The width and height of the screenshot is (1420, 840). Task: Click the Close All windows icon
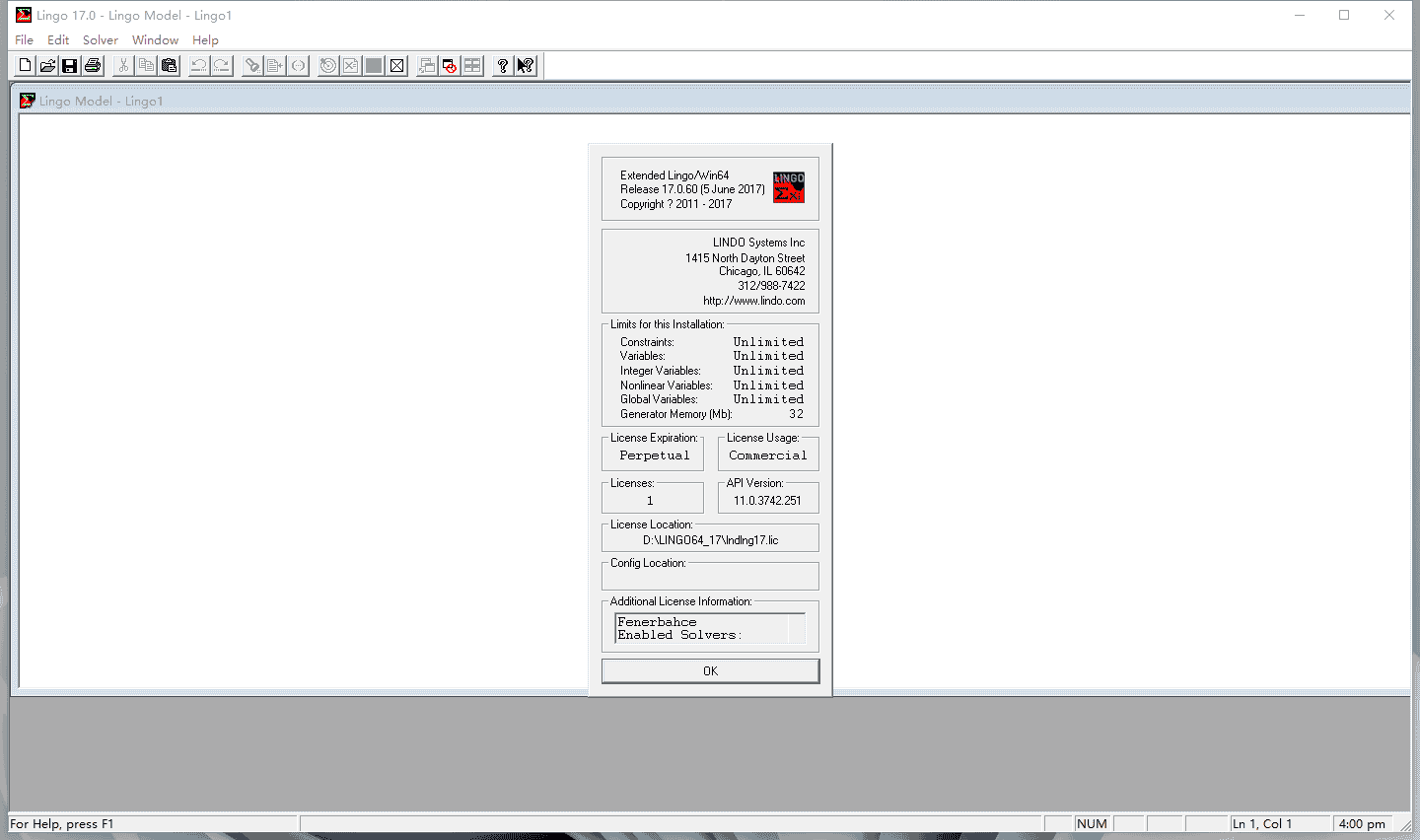click(x=450, y=66)
